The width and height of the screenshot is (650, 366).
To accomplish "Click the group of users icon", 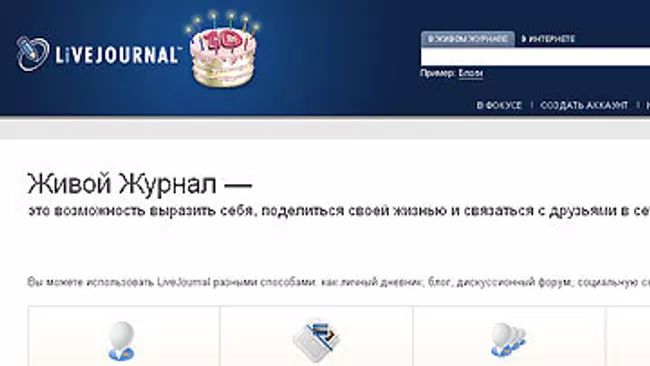I will point(509,340).
